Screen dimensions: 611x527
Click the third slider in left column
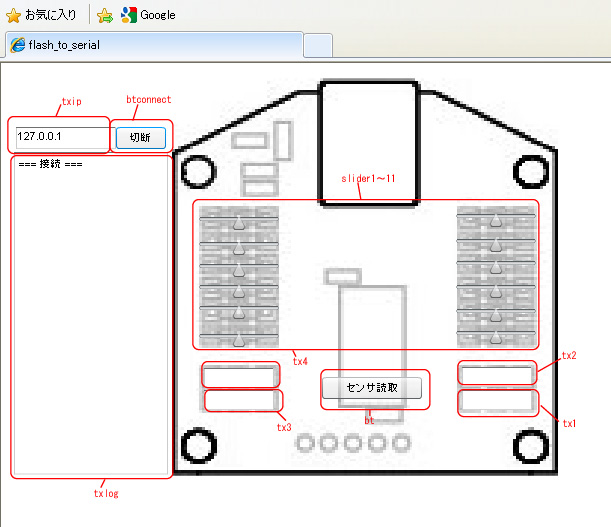pos(239,270)
